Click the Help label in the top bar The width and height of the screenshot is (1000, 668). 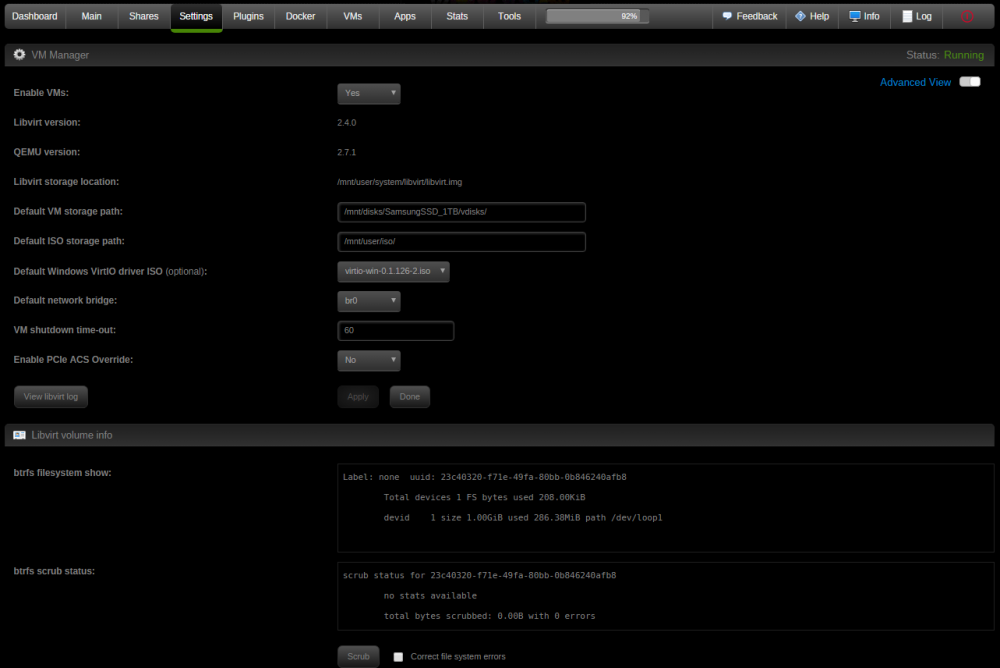pos(819,17)
